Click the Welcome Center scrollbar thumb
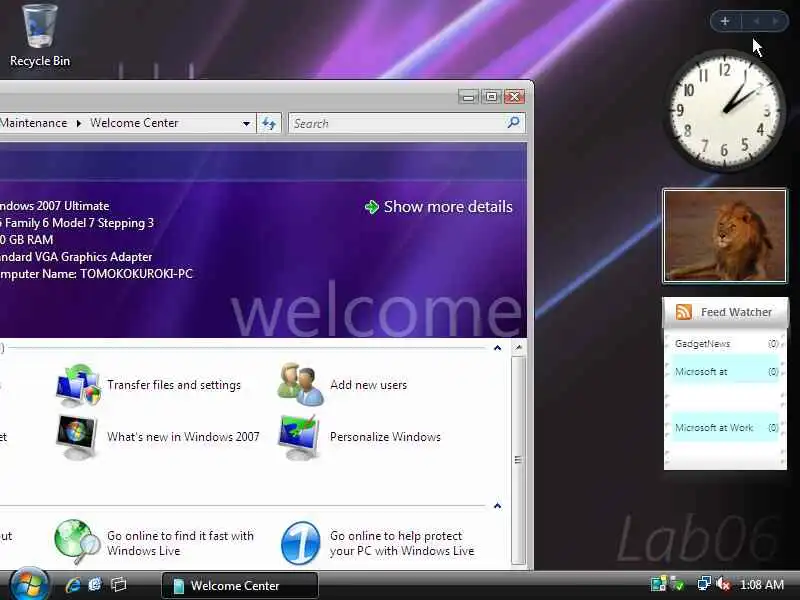 point(518,460)
